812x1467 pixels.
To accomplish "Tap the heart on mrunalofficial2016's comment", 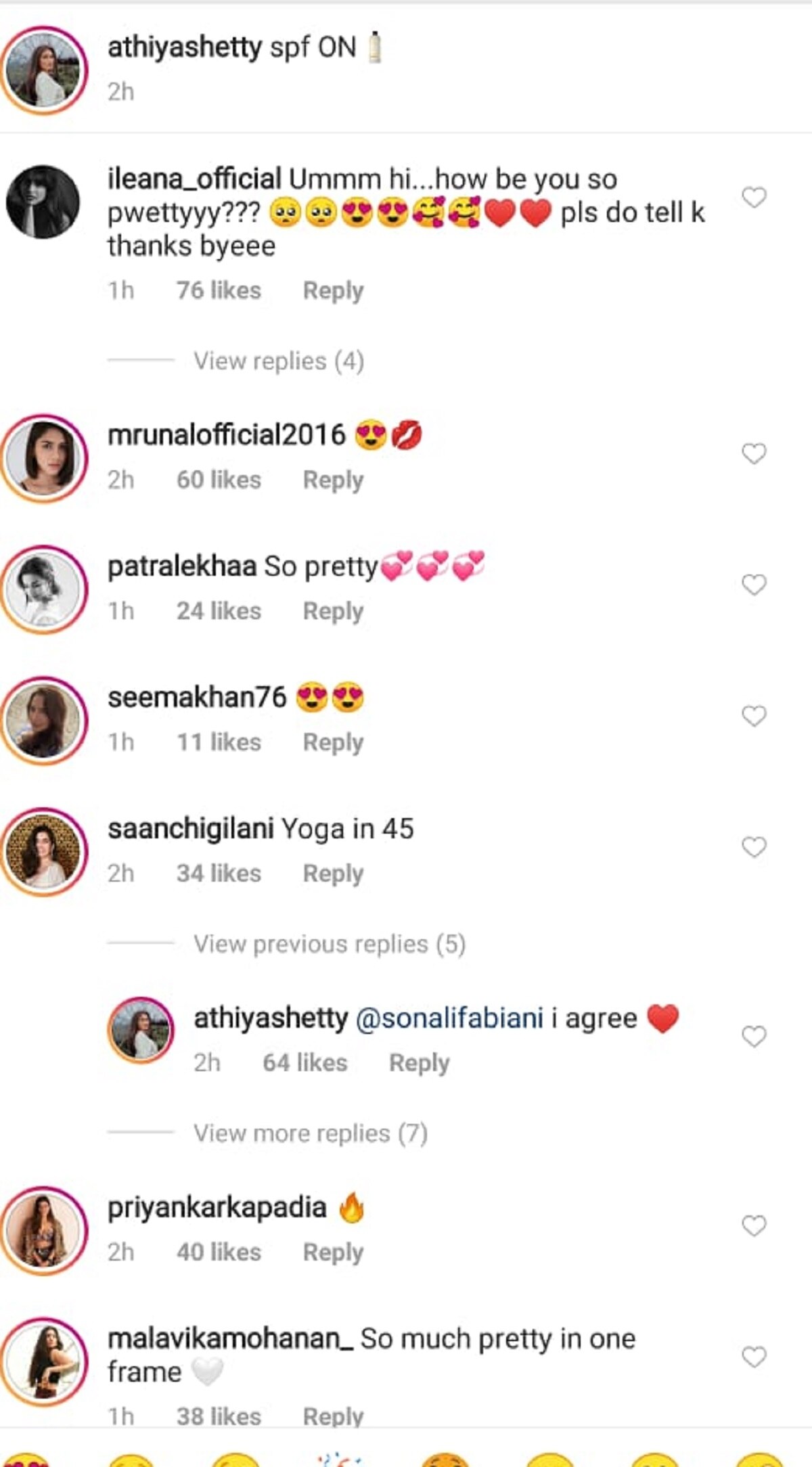I will 754,453.
